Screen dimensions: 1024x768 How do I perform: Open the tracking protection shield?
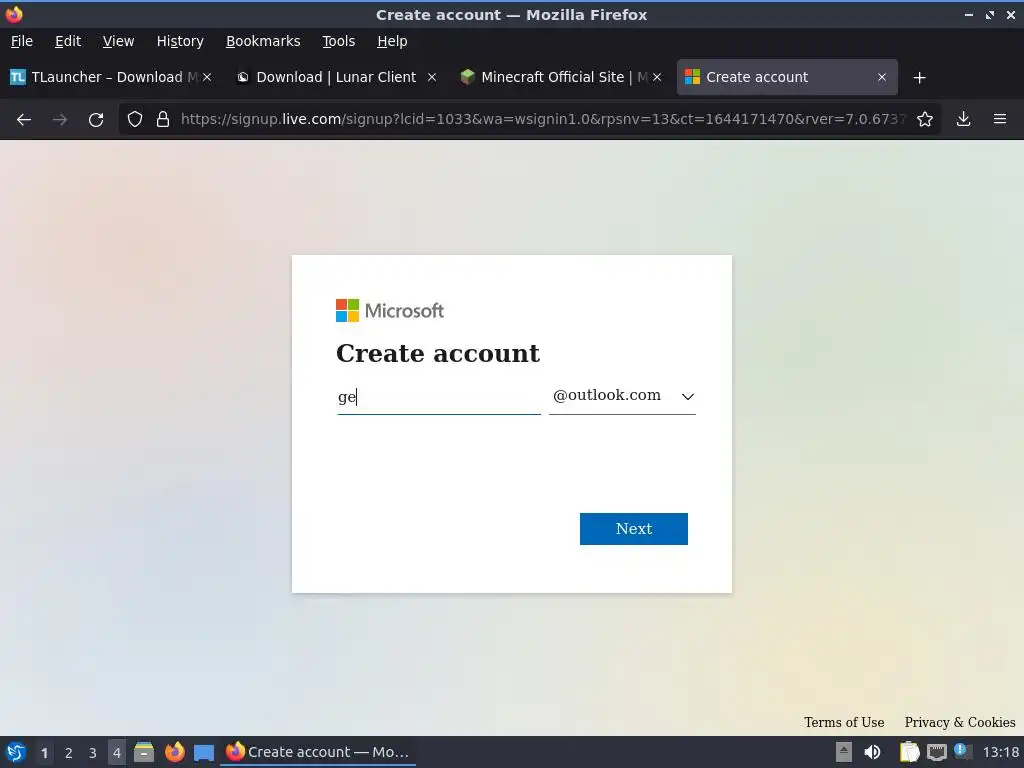click(135, 120)
